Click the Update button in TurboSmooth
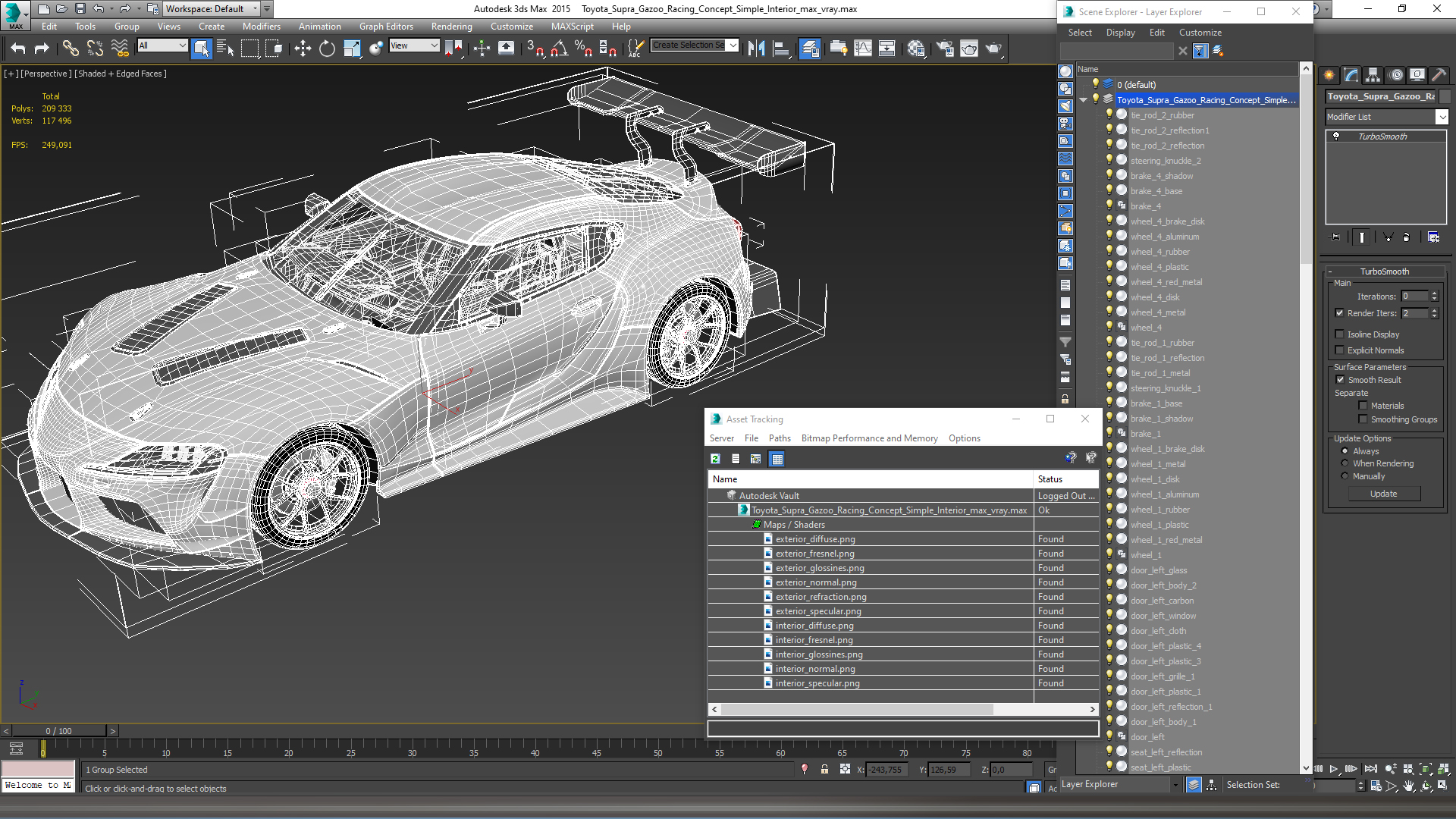1456x819 pixels. (x=1383, y=494)
